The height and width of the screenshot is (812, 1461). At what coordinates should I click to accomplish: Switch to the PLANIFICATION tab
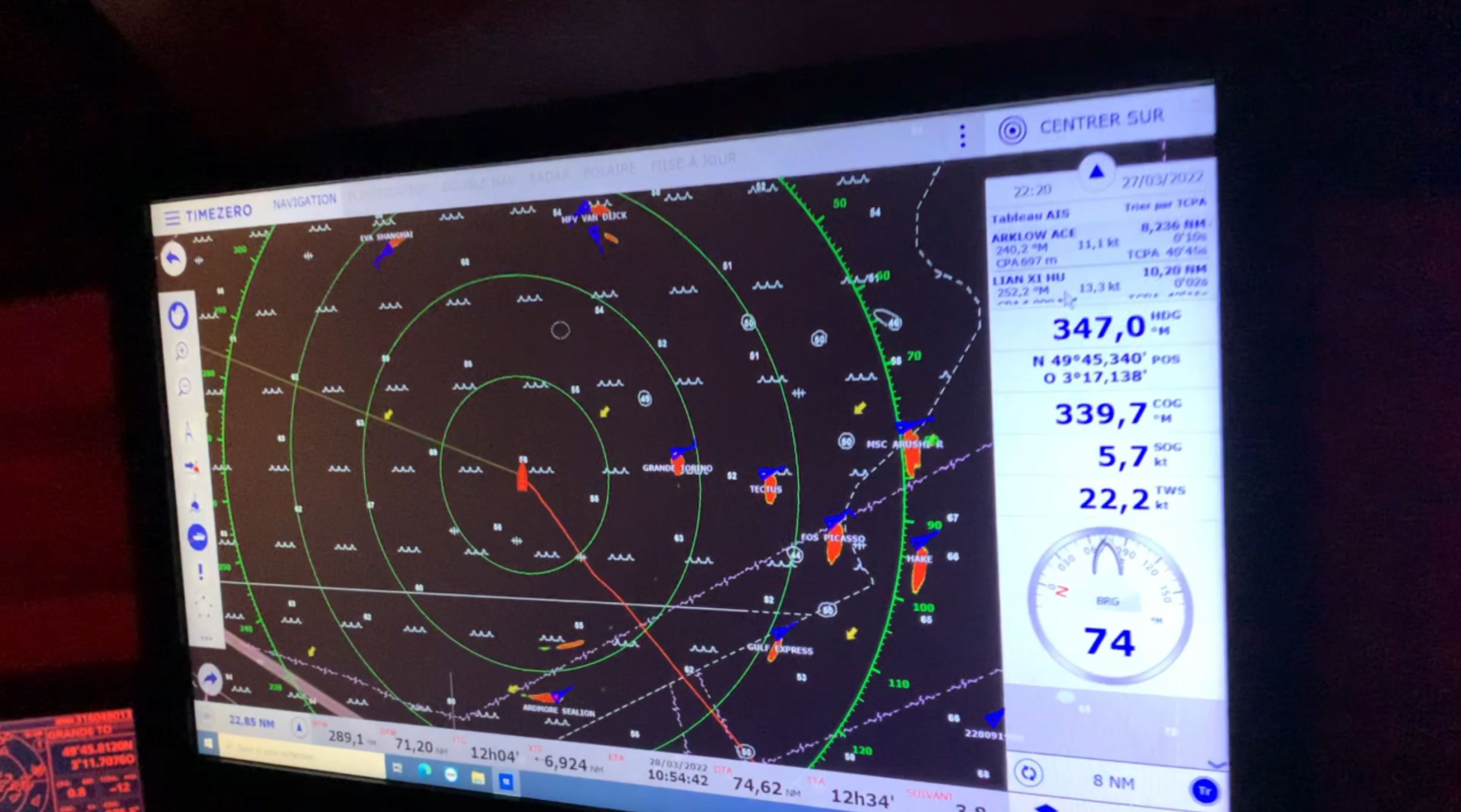(x=388, y=192)
